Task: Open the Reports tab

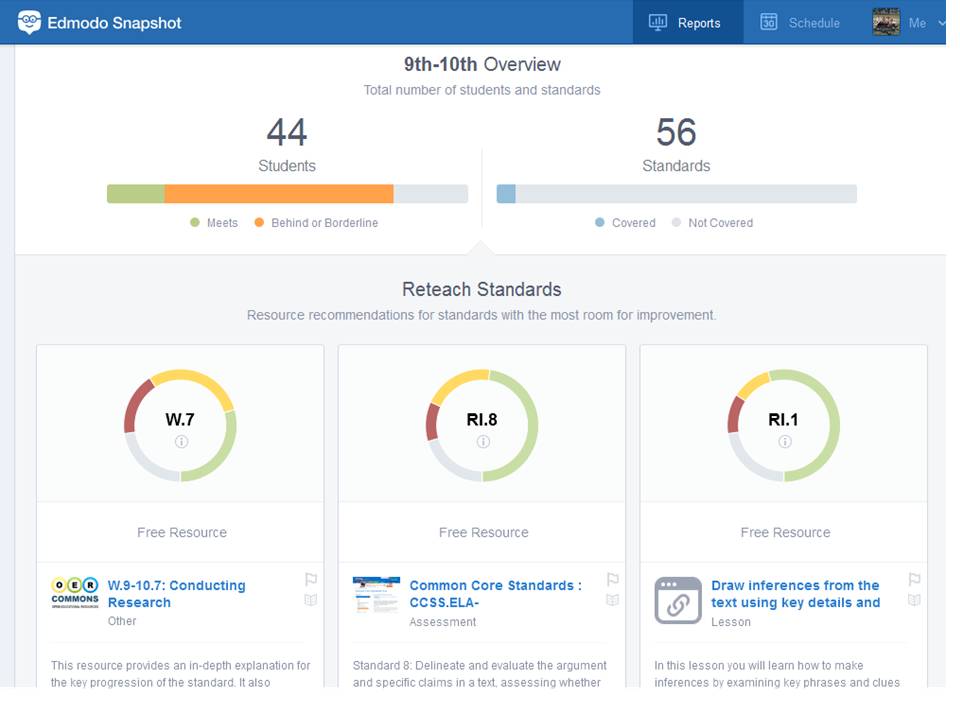Action: click(x=687, y=23)
